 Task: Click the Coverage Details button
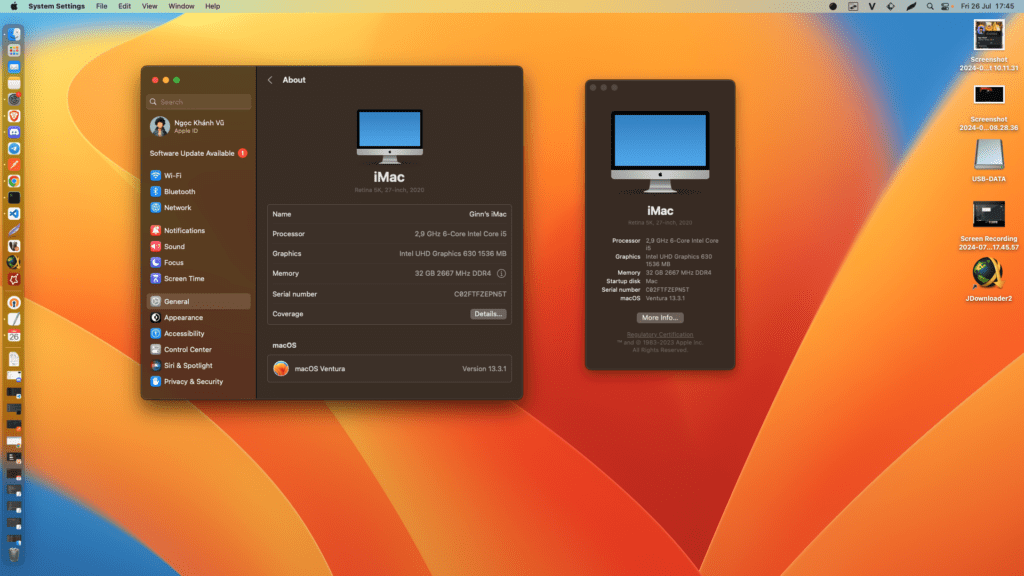tap(488, 314)
